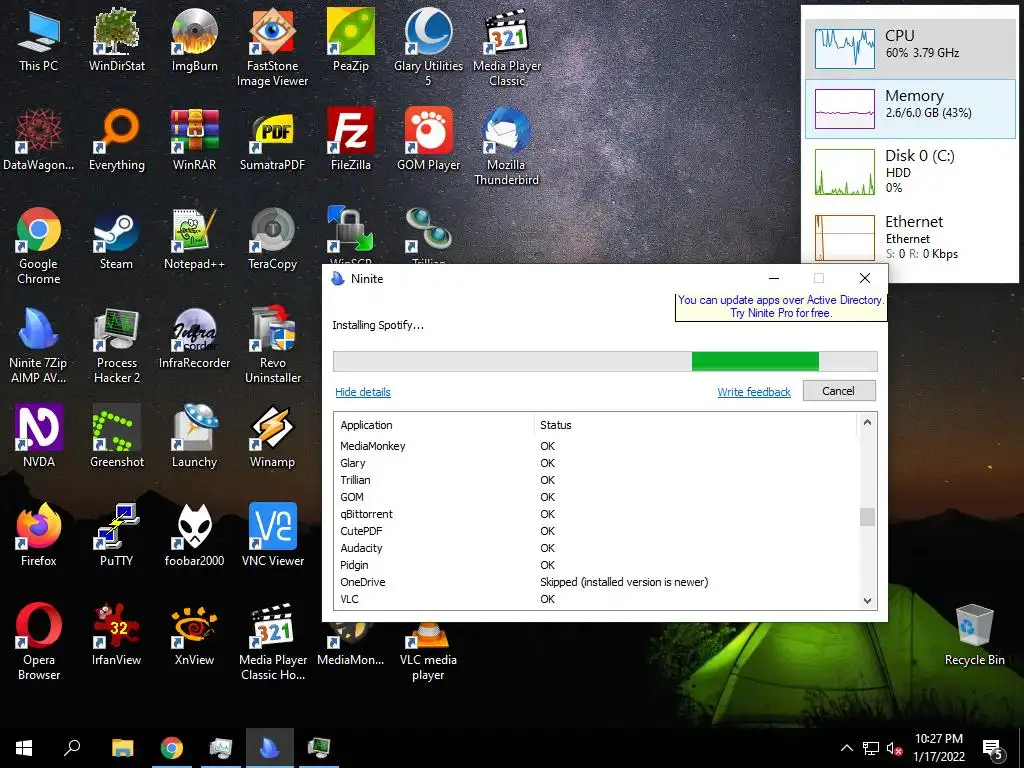Screen dimensions: 1024x768
Task: Open the notification center icon
Action: (x=993, y=749)
